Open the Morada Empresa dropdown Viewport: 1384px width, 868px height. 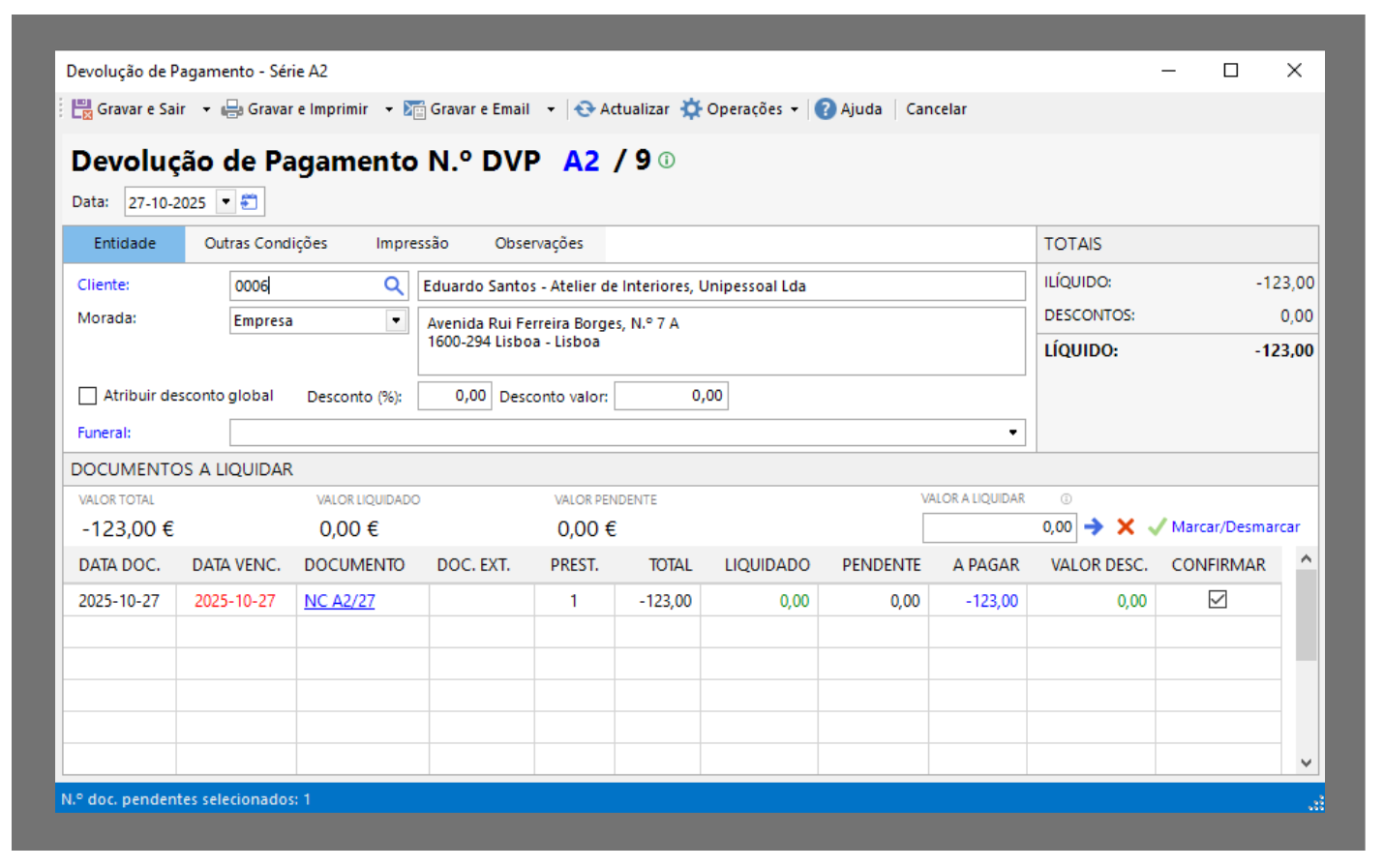pyautogui.click(x=396, y=320)
